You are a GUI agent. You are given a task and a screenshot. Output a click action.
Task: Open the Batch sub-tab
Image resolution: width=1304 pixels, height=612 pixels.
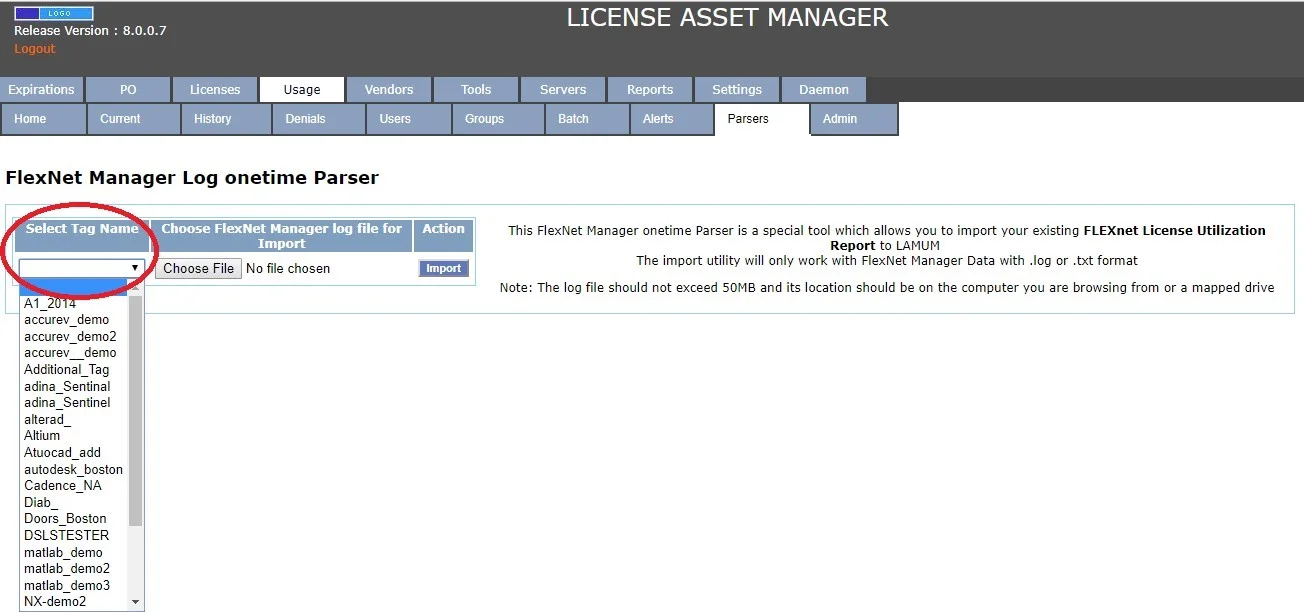coord(586,119)
